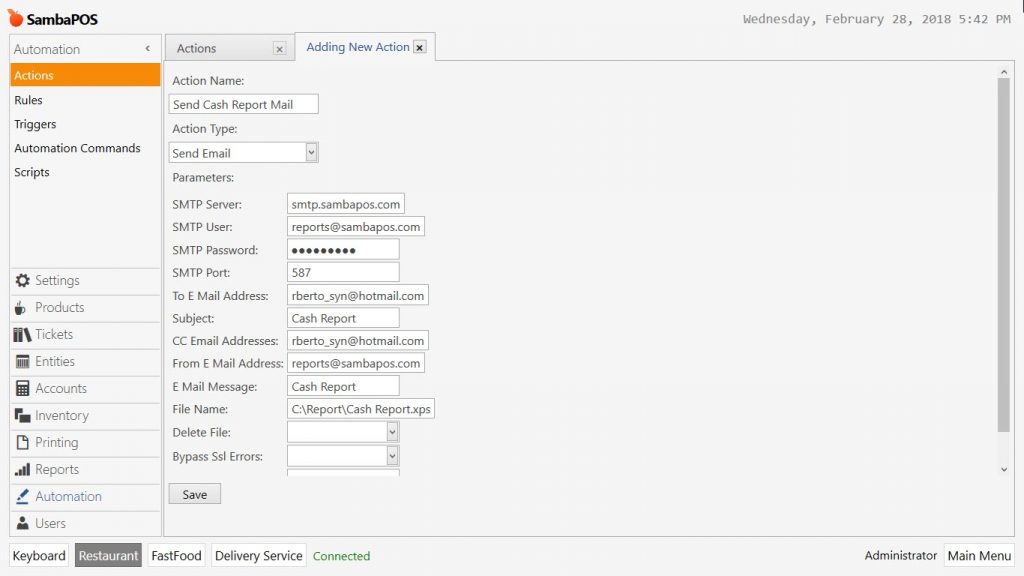Focus the E Mail Message field

(343, 386)
